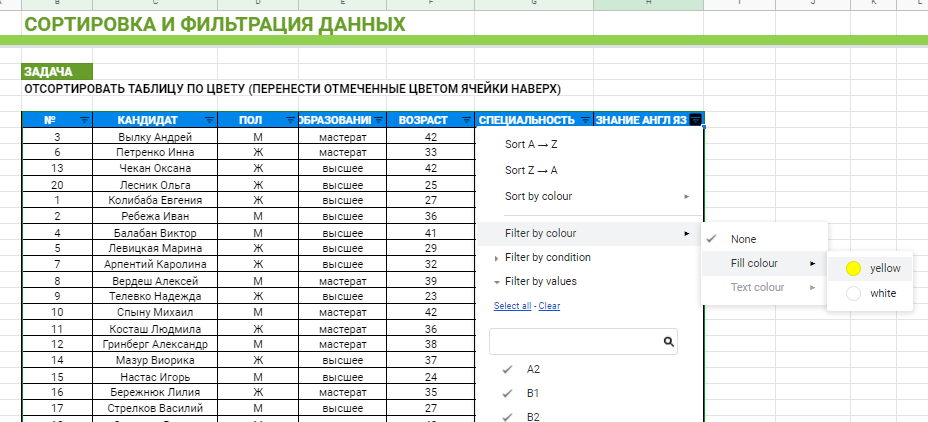
Task: Uncheck the B2 value in filter list
Action: click(507, 416)
